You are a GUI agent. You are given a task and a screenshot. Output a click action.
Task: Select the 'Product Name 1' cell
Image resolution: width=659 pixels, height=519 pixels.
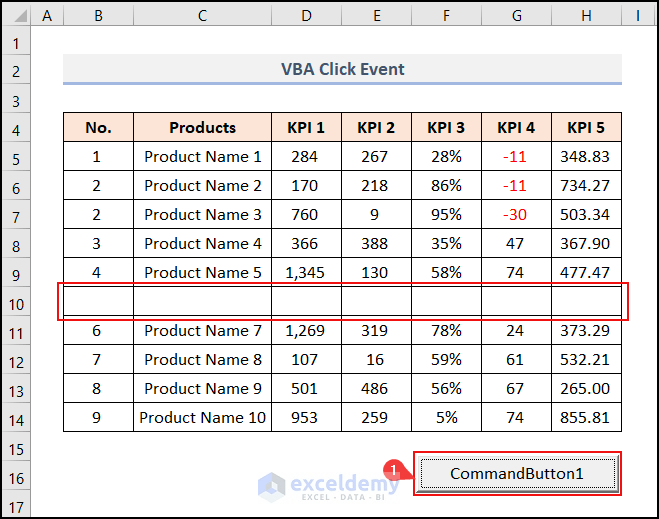[202, 156]
